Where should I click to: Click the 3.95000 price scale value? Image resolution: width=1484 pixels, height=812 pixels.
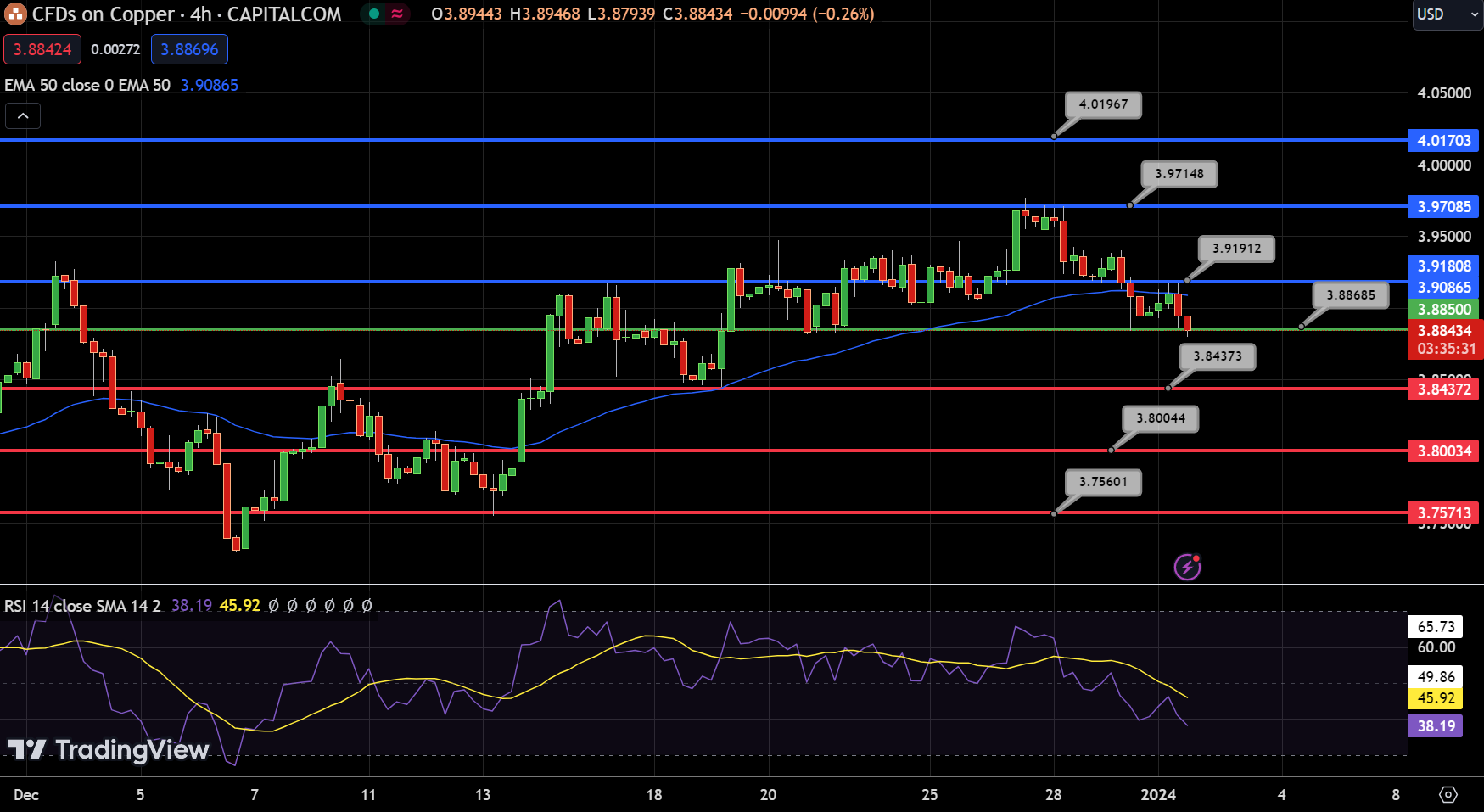click(1444, 237)
